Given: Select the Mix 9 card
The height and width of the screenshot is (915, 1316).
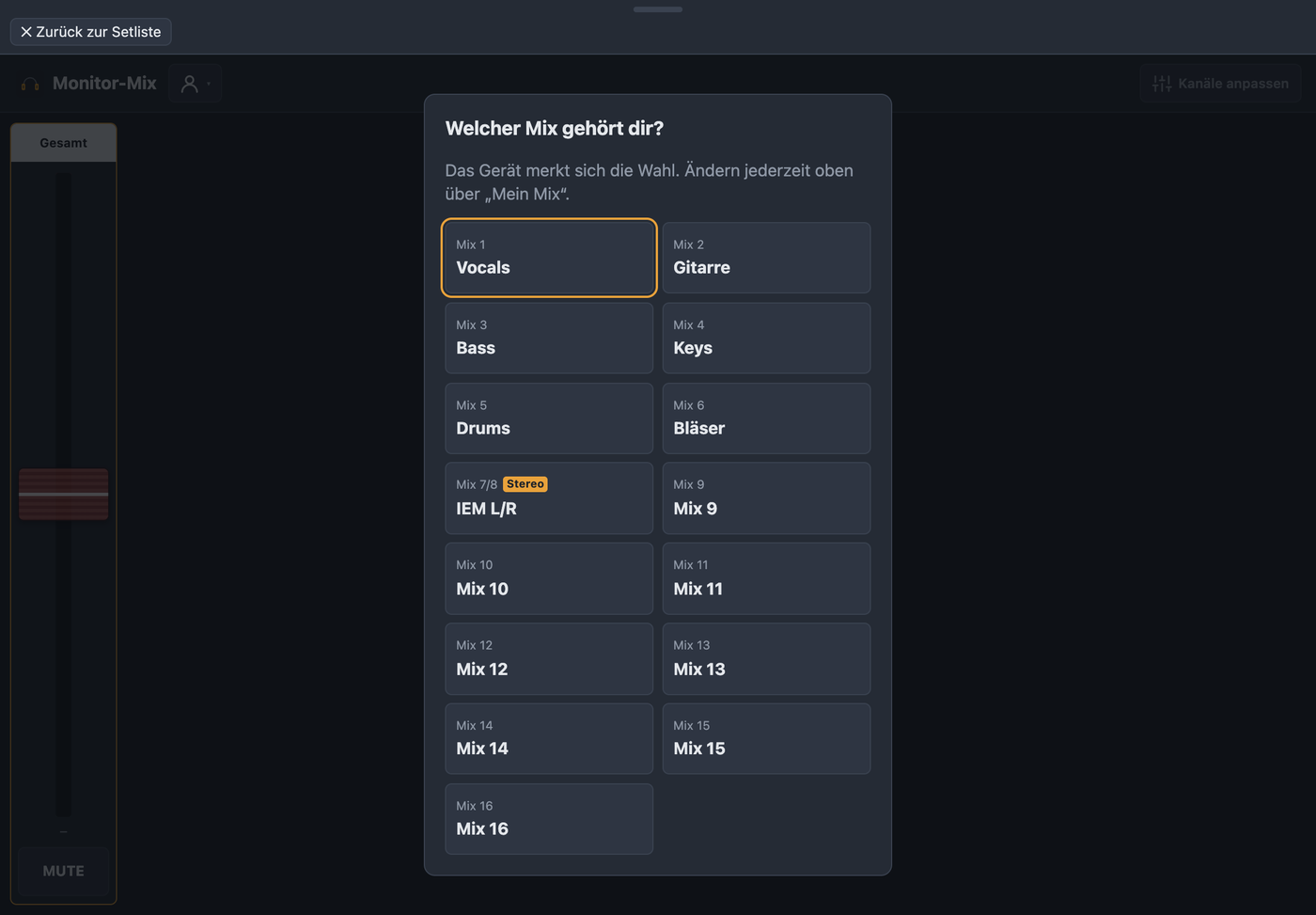Looking at the screenshot, I should (x=766, y=498).
